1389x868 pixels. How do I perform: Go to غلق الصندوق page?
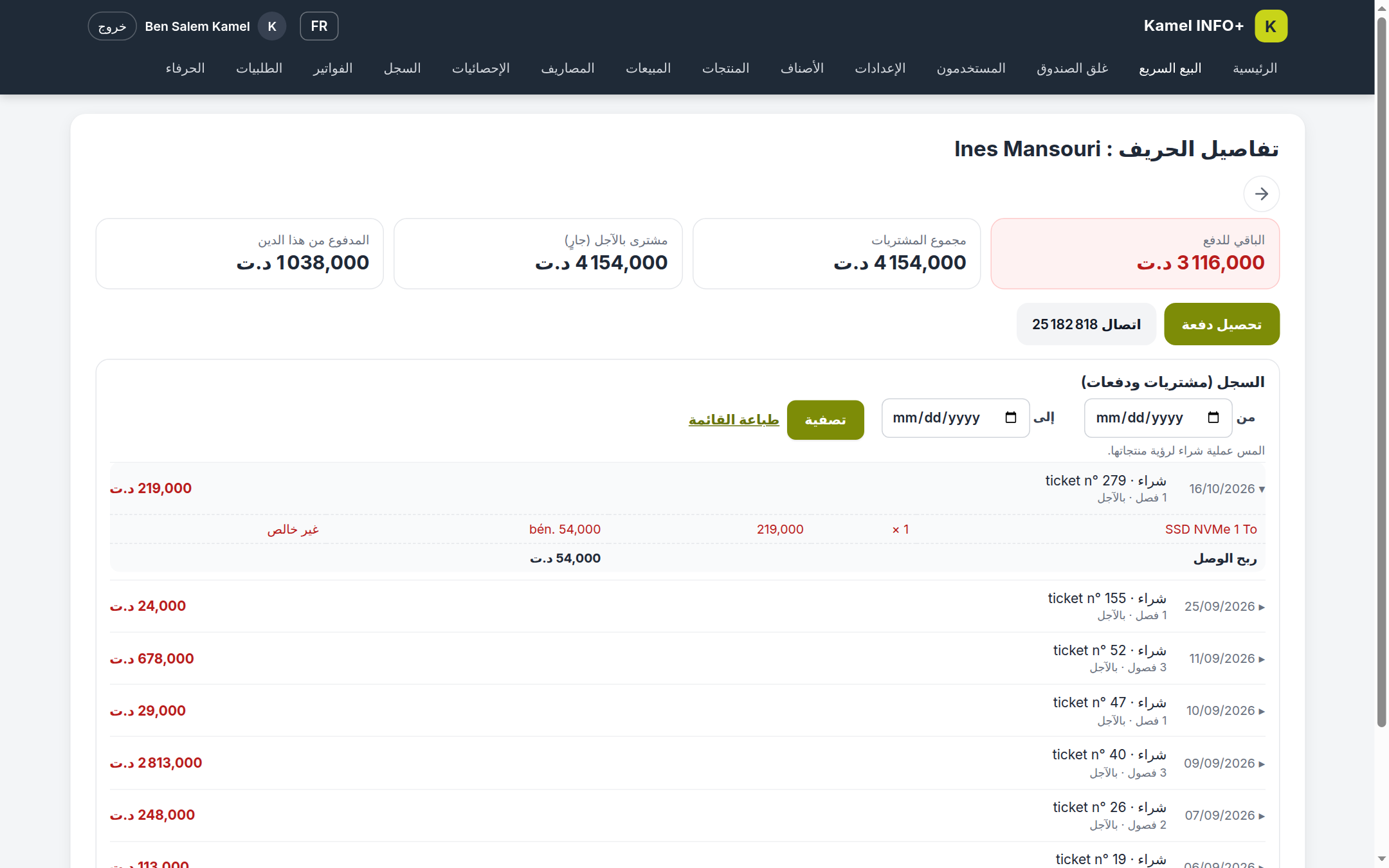(1072, 68)
